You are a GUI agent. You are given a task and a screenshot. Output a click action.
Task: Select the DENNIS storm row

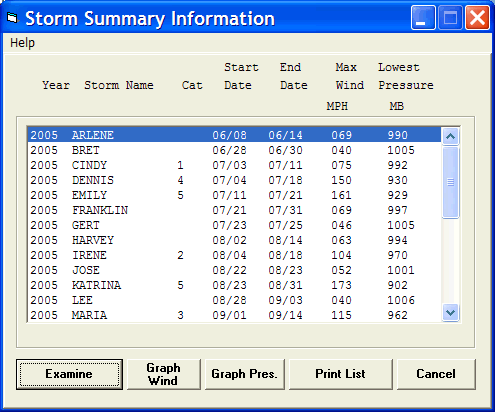coord(234,180)
